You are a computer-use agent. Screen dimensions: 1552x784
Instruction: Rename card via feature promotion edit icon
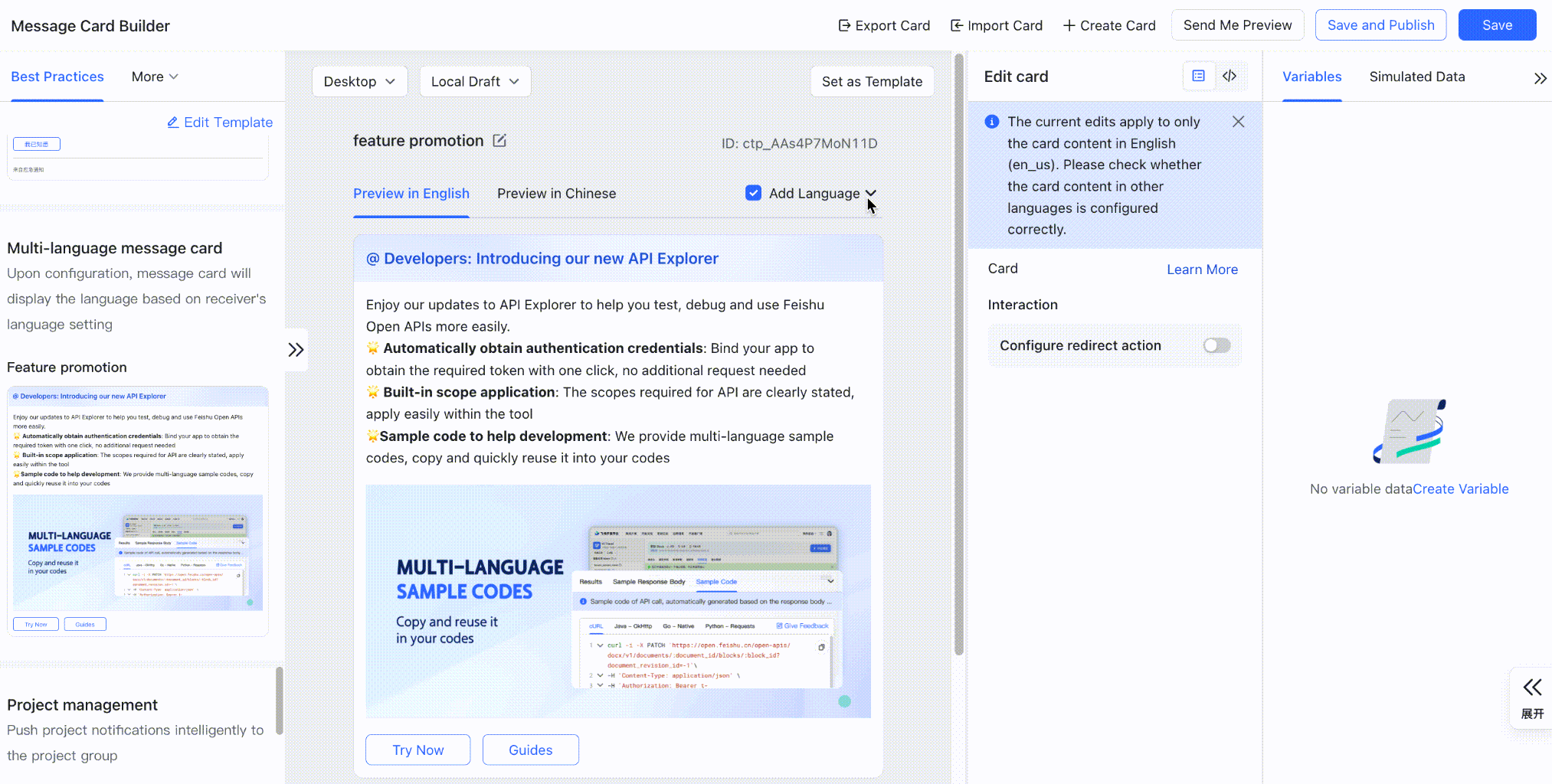tap(499, 141)
